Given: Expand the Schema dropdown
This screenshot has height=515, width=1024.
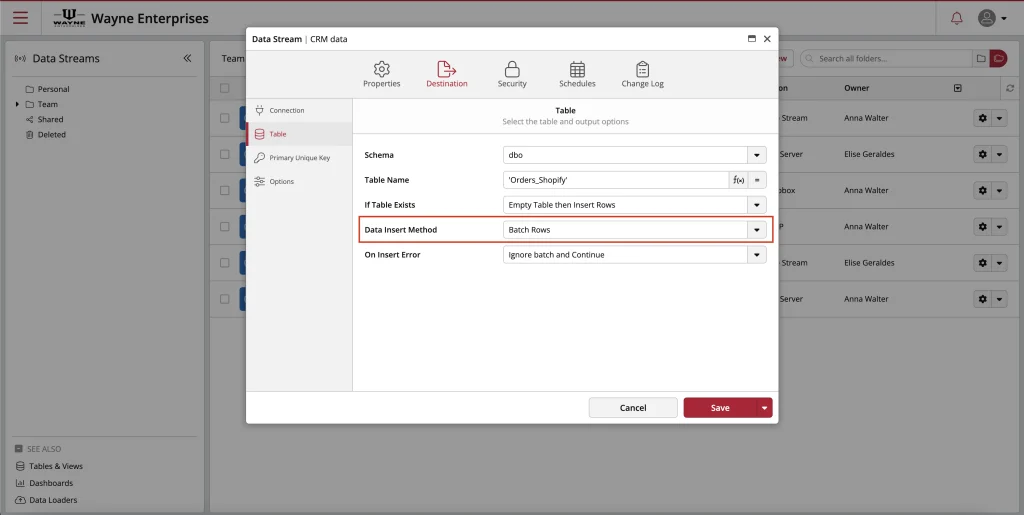Looking at the screenshot, I should [756, 155].
